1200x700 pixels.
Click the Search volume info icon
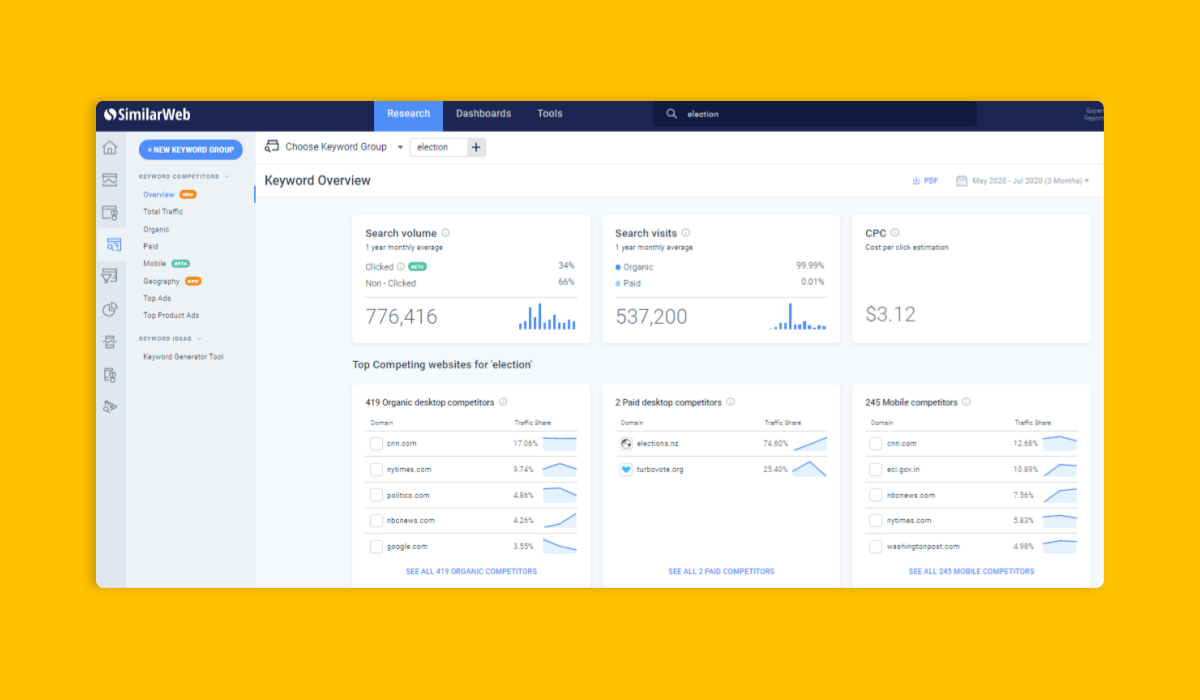[x=446, y=233]
